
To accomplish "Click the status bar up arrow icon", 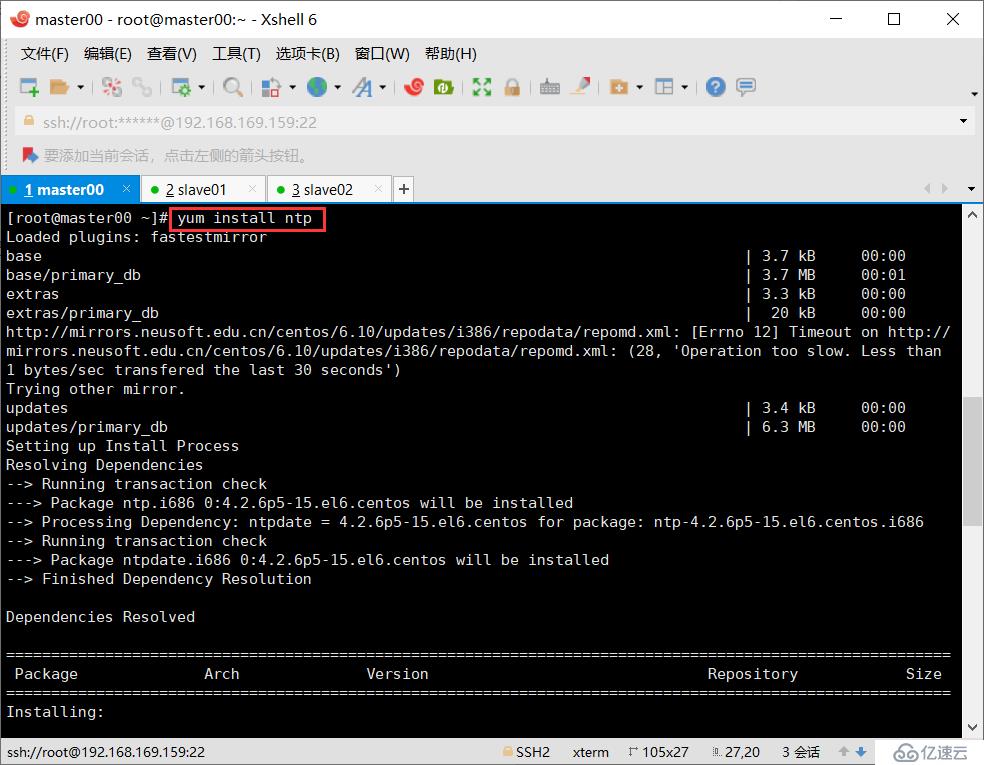I will tap(843, 751).
